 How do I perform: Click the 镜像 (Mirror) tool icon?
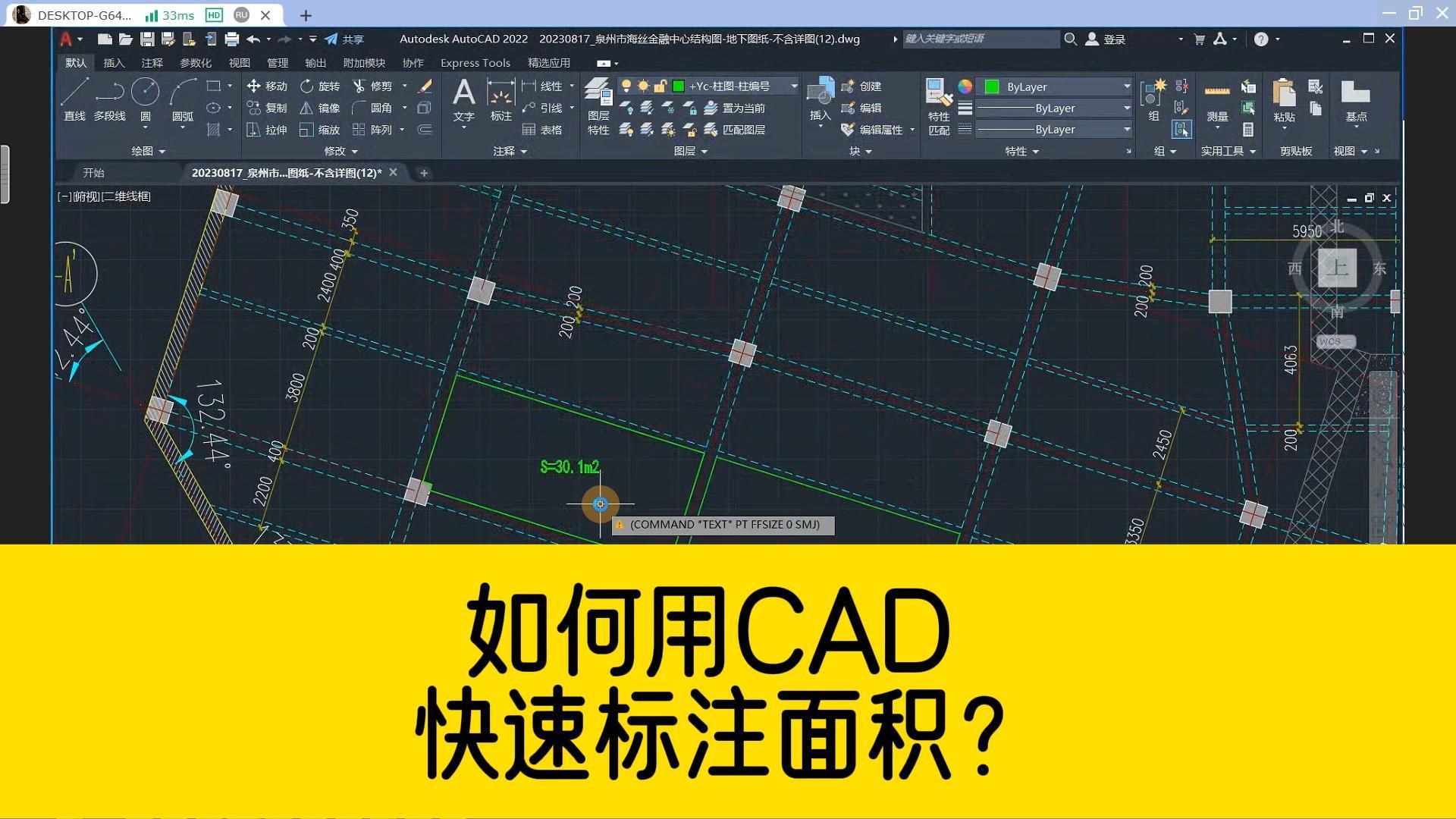click(306, 108)
